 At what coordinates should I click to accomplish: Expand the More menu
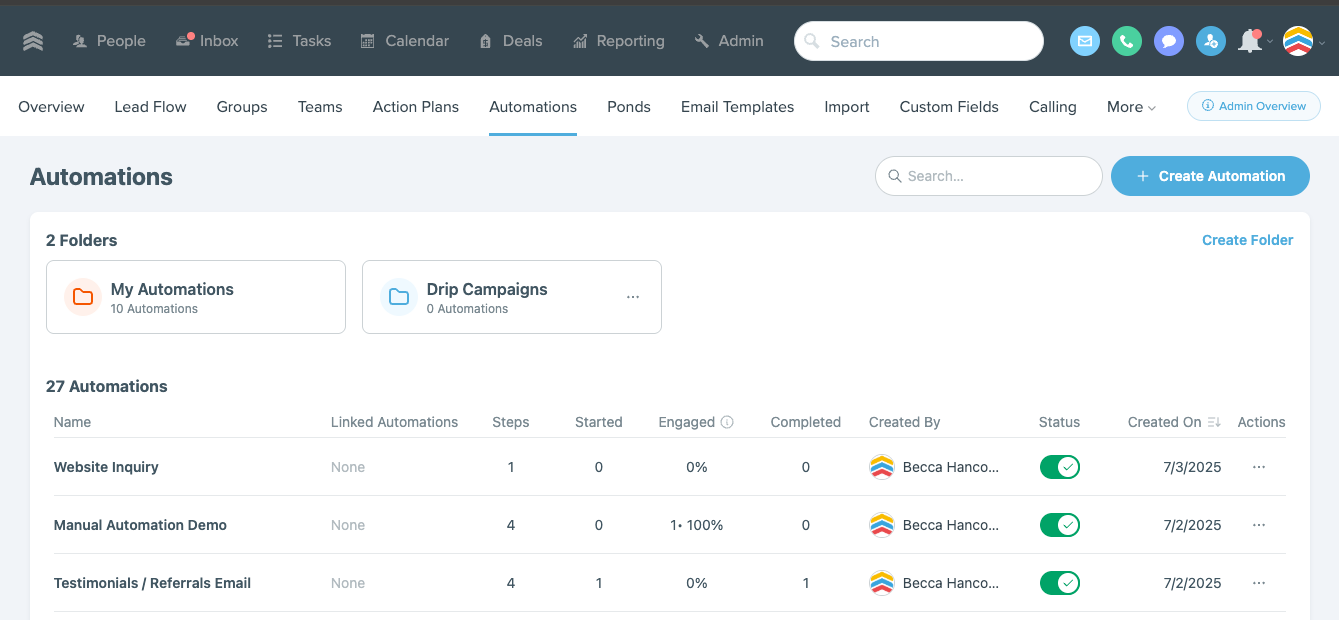click(1131, 107)
